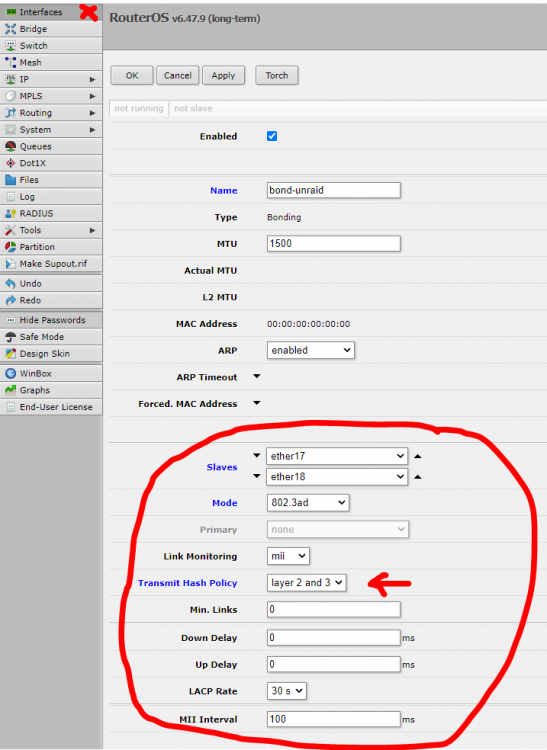Click the End-User License icon
This screenshot has width=547, height=750.
tap(11, 407)
